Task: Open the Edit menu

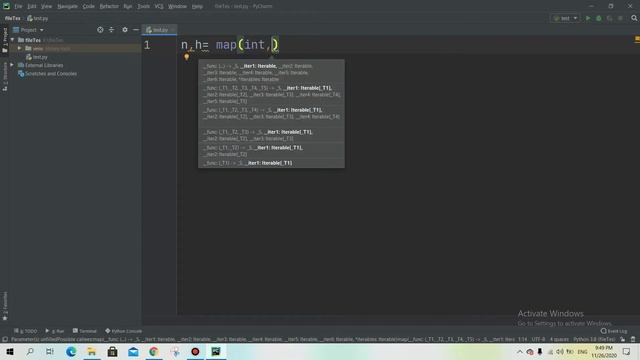Action: [x=31, y=6]
